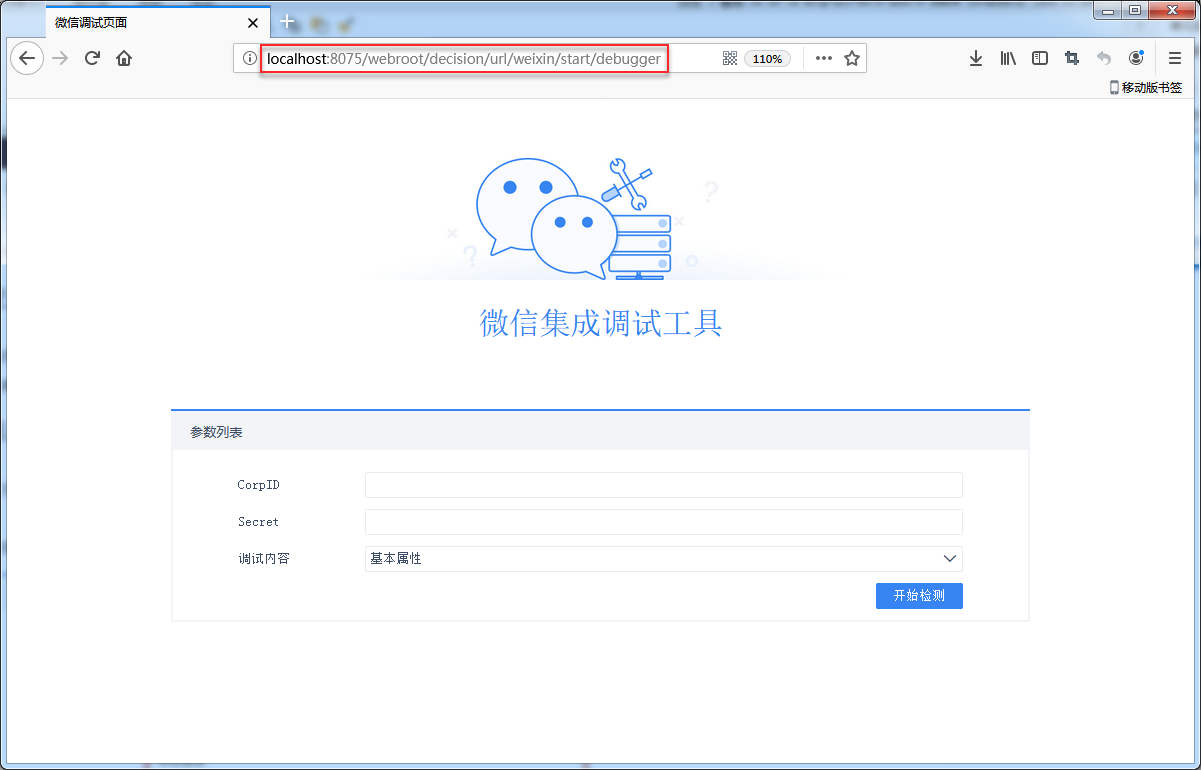Viewport: 1201px width, 770px height.
Task: Click the undo arrow toolbar icon
Action: (x=1104, y=59)
